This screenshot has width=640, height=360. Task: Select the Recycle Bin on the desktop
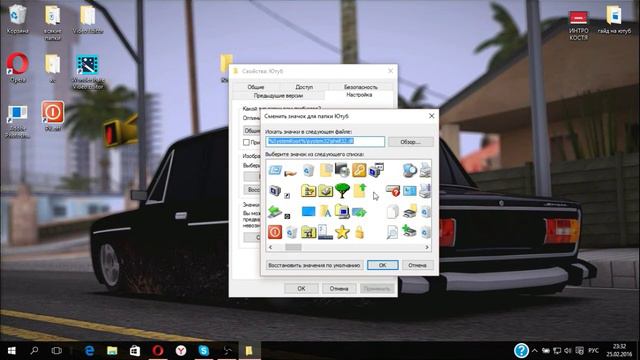(x=18, y=19)
